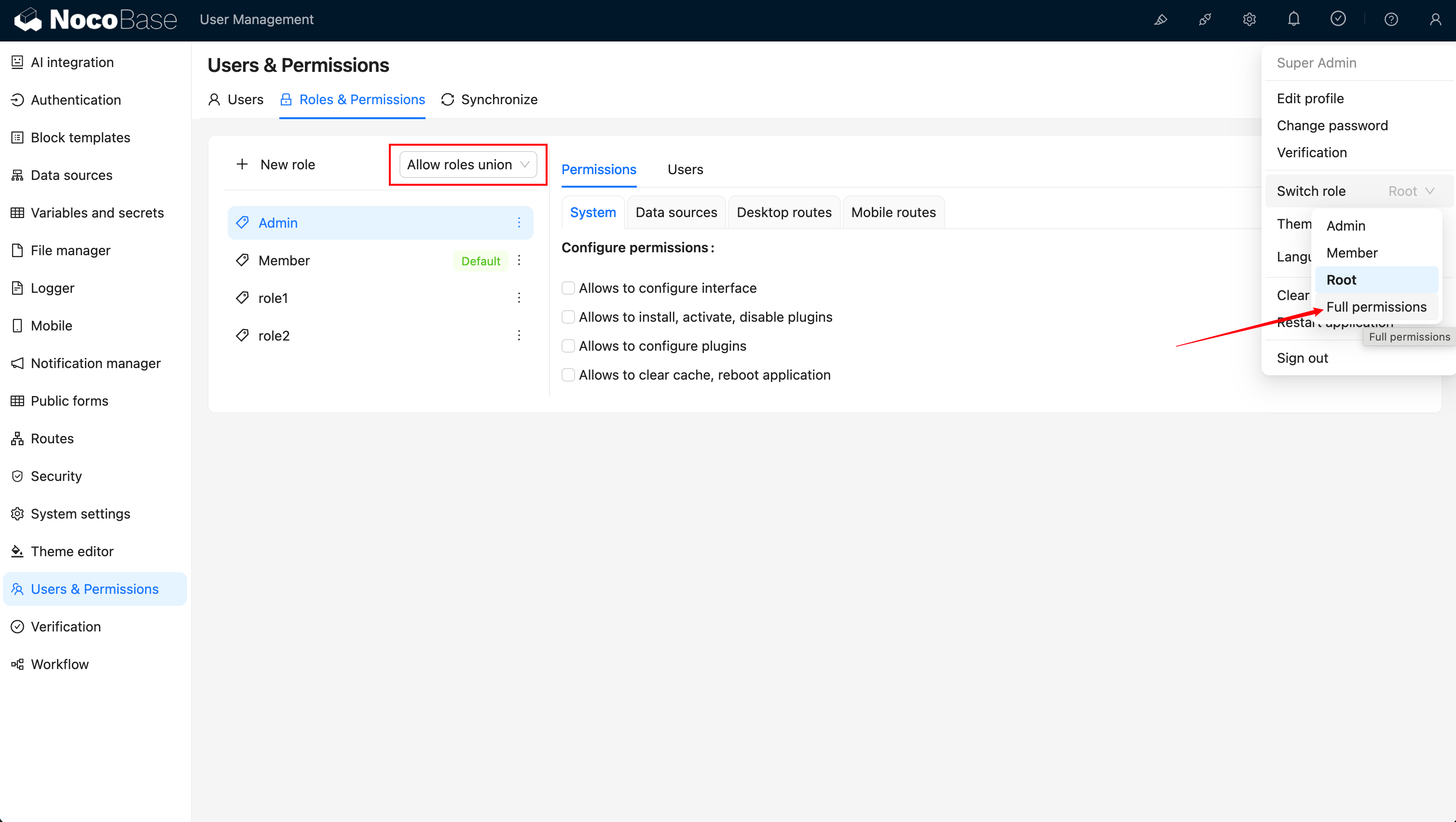Open the Allow roles union dropdown
Screen dimensions: 1456x822
pyautogui.click(x=468, y=164)
